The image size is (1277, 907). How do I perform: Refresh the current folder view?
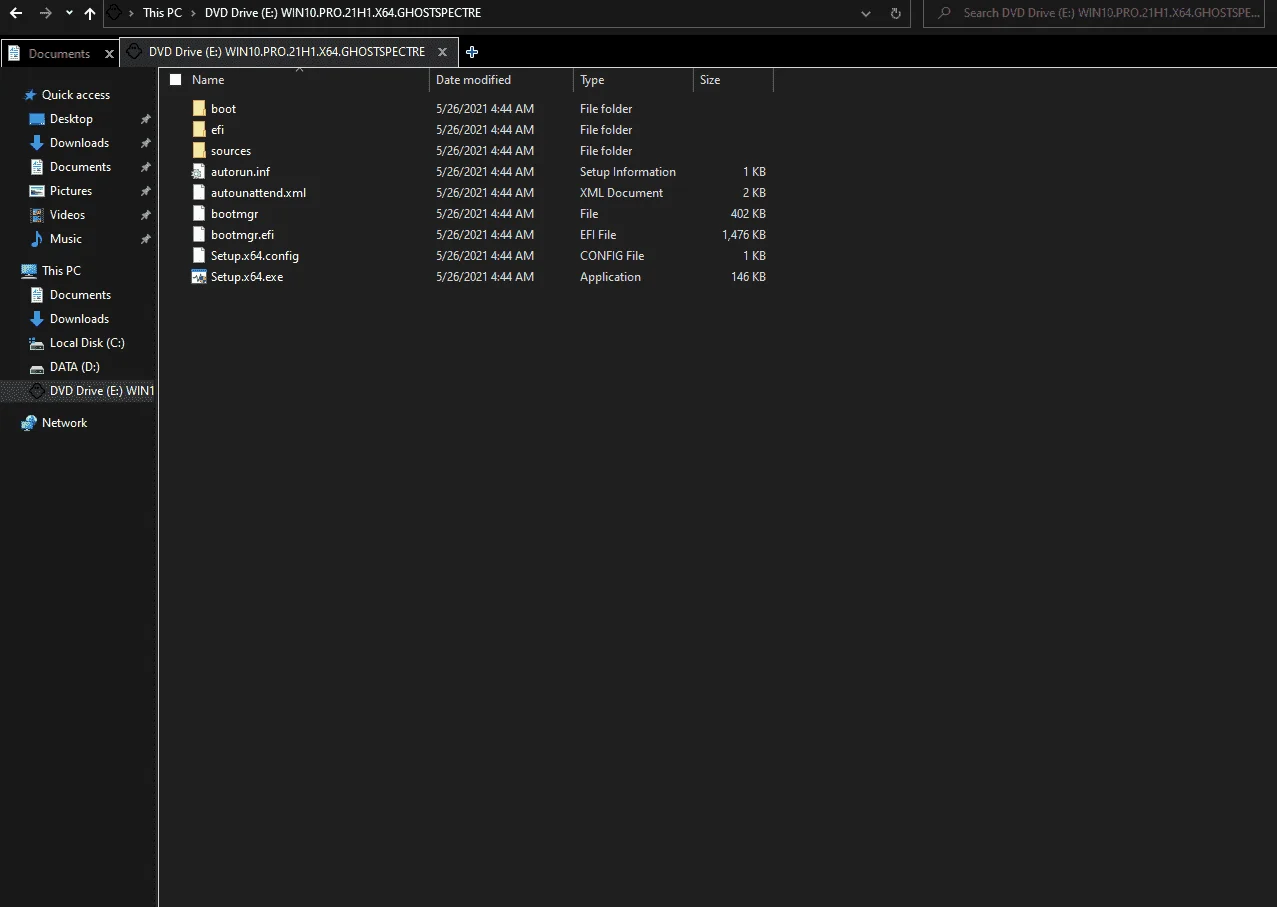[x=895, y=14]
